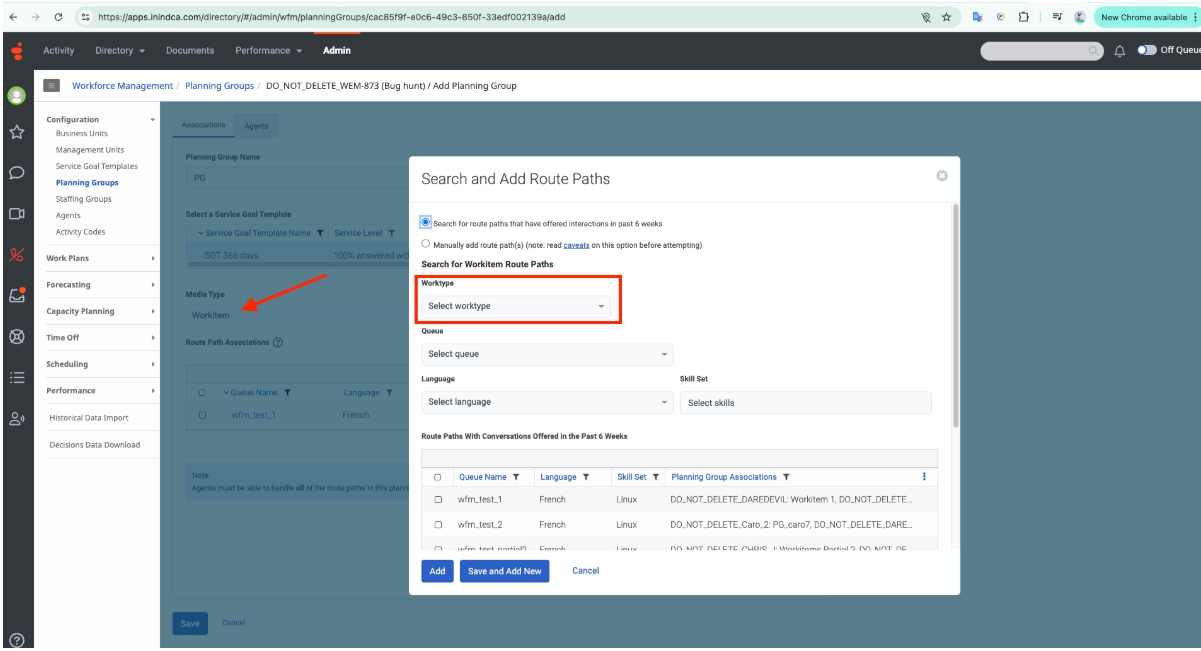Screen dimensions: 1201x651
Task: Click the video camera icon in sidebar
Action: click(x=16, y=213)
